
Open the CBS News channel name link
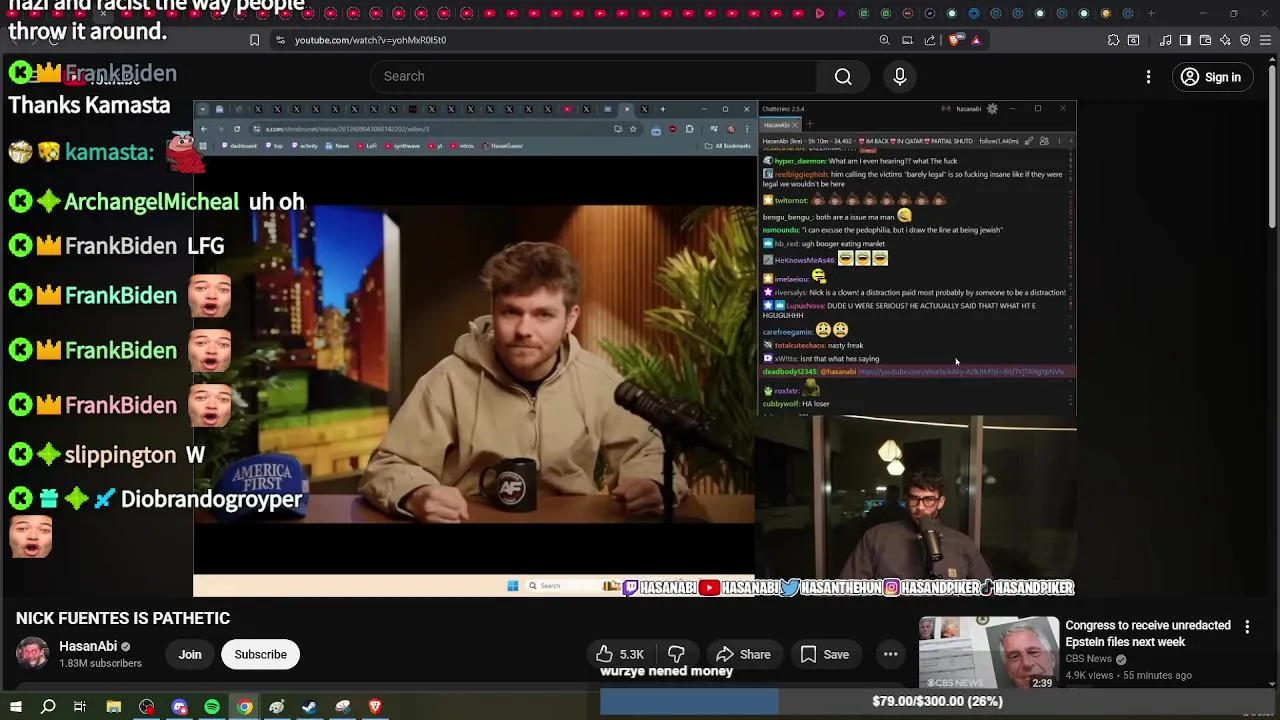coord(1089,659)
